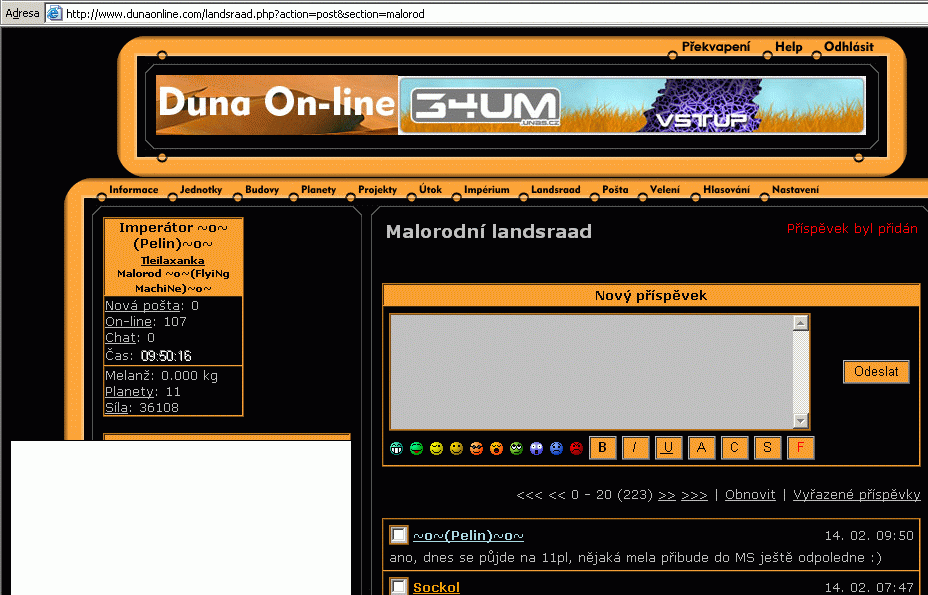Open the Budovy menu
Viewport: 928px width, 595px height.
[x=262, y=189]
